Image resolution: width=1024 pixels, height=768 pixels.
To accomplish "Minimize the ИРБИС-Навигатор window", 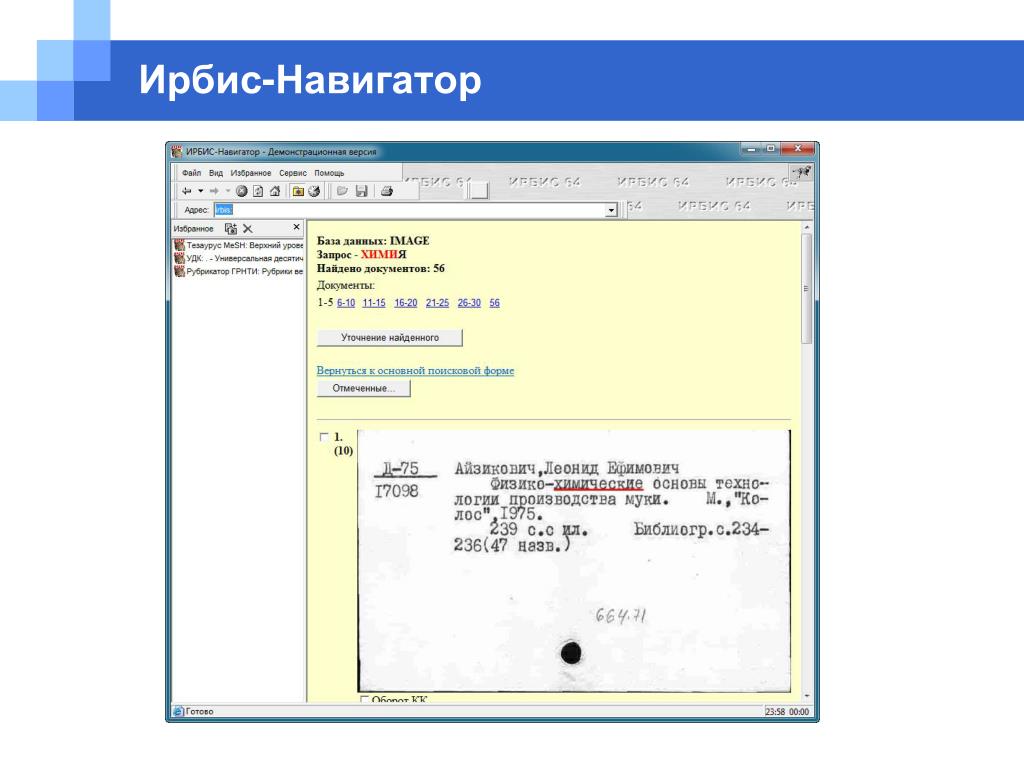I will (751, 149).
